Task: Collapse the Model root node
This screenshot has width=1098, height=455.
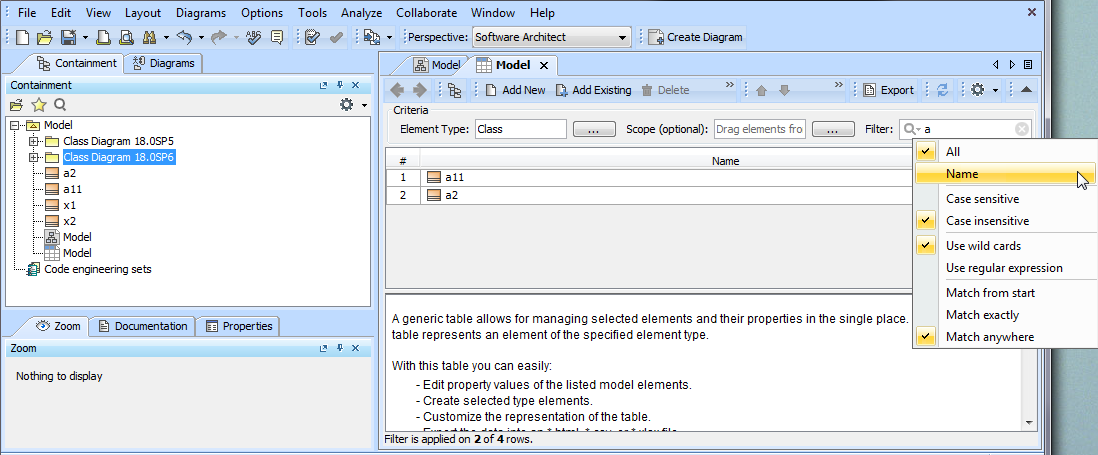Action: [x=15, y=125]
